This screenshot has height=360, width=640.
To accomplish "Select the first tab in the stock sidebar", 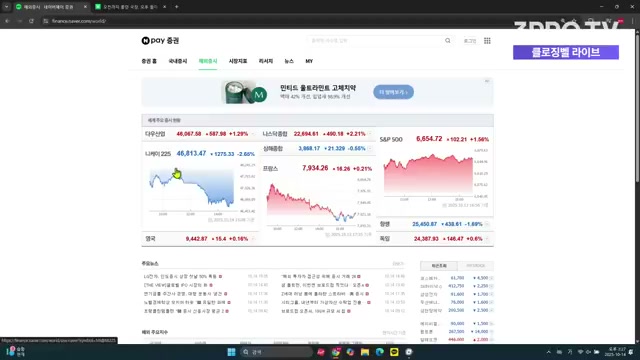I will (439, 266).
